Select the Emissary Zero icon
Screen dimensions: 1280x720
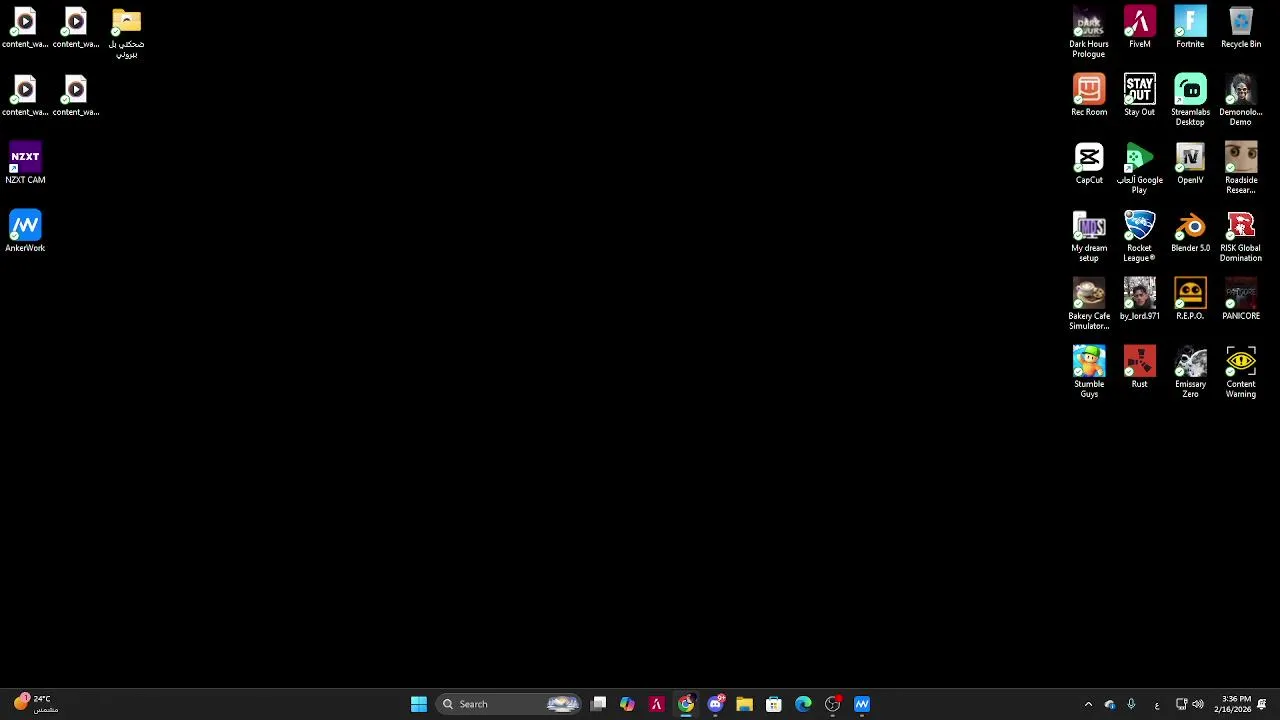(1190, 372)
